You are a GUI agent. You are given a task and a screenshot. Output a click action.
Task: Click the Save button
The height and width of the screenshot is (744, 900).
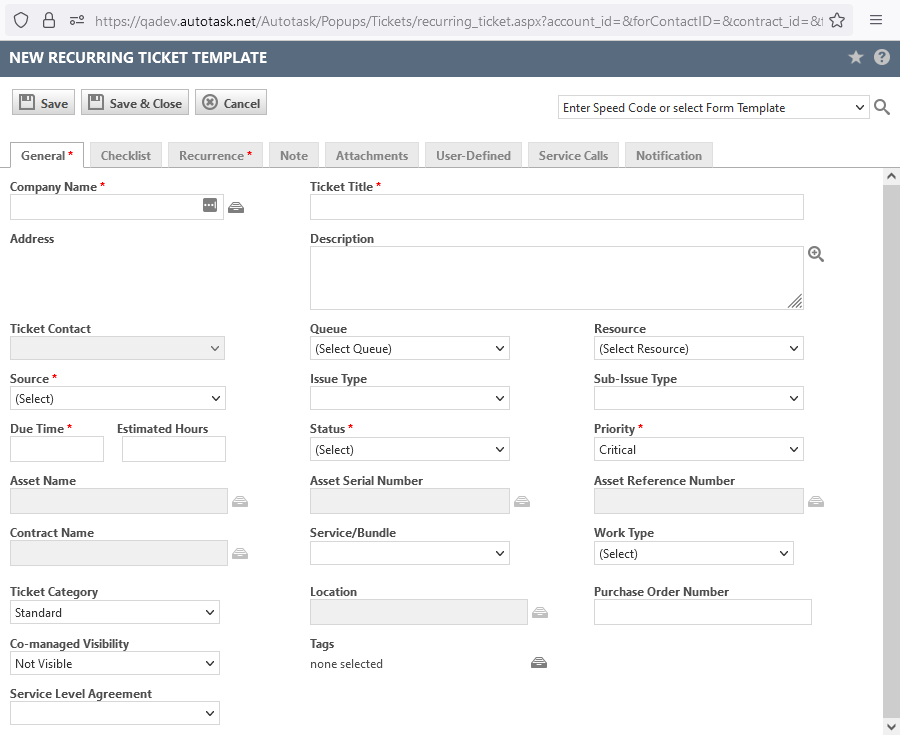point(44,103)
